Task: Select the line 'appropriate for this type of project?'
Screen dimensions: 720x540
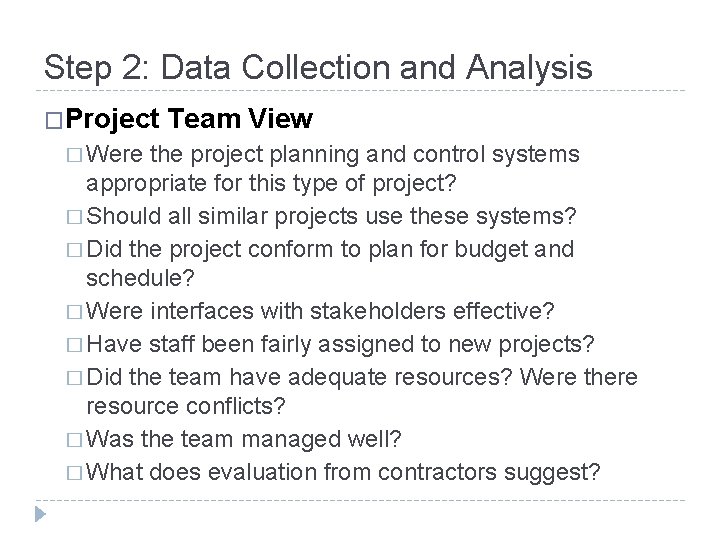Action: pyautogui.click(x=271, y=184)
